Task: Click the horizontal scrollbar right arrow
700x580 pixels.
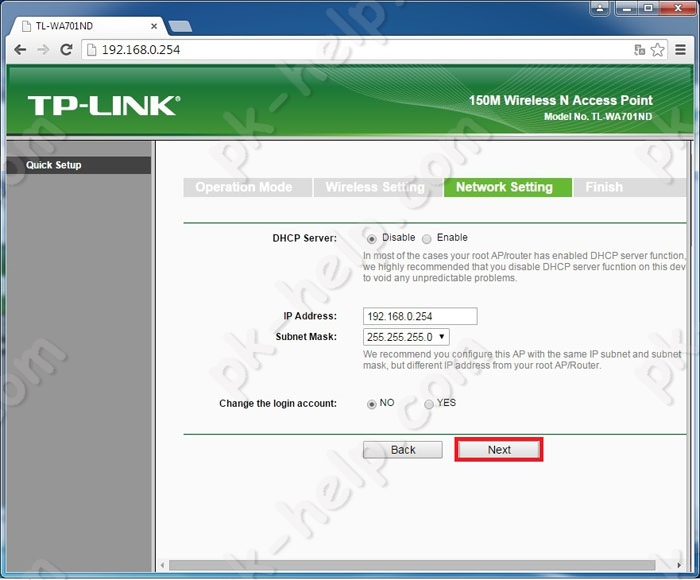Action: (x=679, y=565)
